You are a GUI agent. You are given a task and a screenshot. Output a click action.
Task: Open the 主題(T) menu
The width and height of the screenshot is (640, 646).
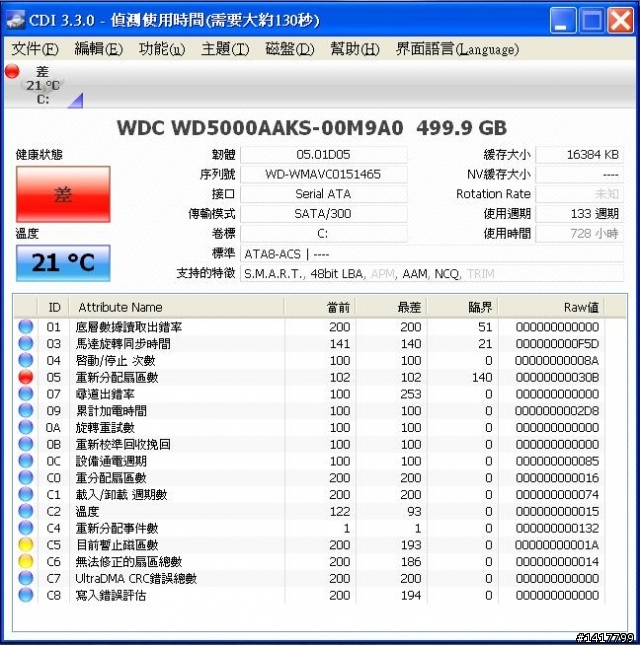(x=225, y=49)
